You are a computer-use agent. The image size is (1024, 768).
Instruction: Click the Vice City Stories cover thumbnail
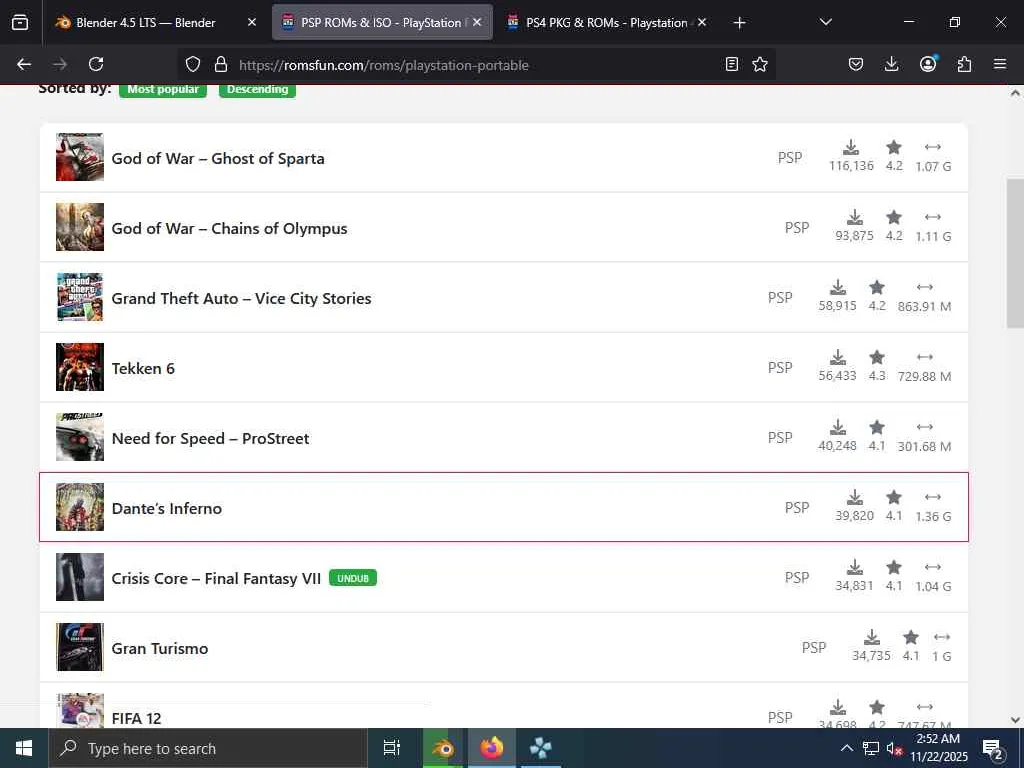pos(80,297)
